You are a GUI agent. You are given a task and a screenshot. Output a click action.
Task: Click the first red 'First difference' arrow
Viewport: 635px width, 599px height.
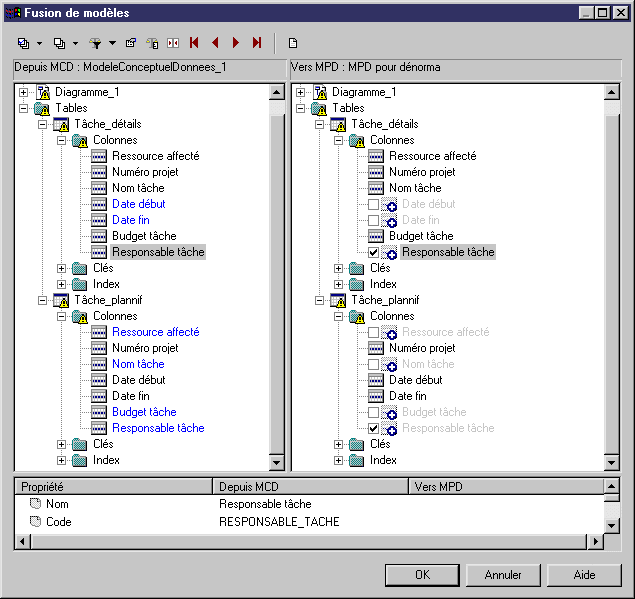tap(194, 43)
